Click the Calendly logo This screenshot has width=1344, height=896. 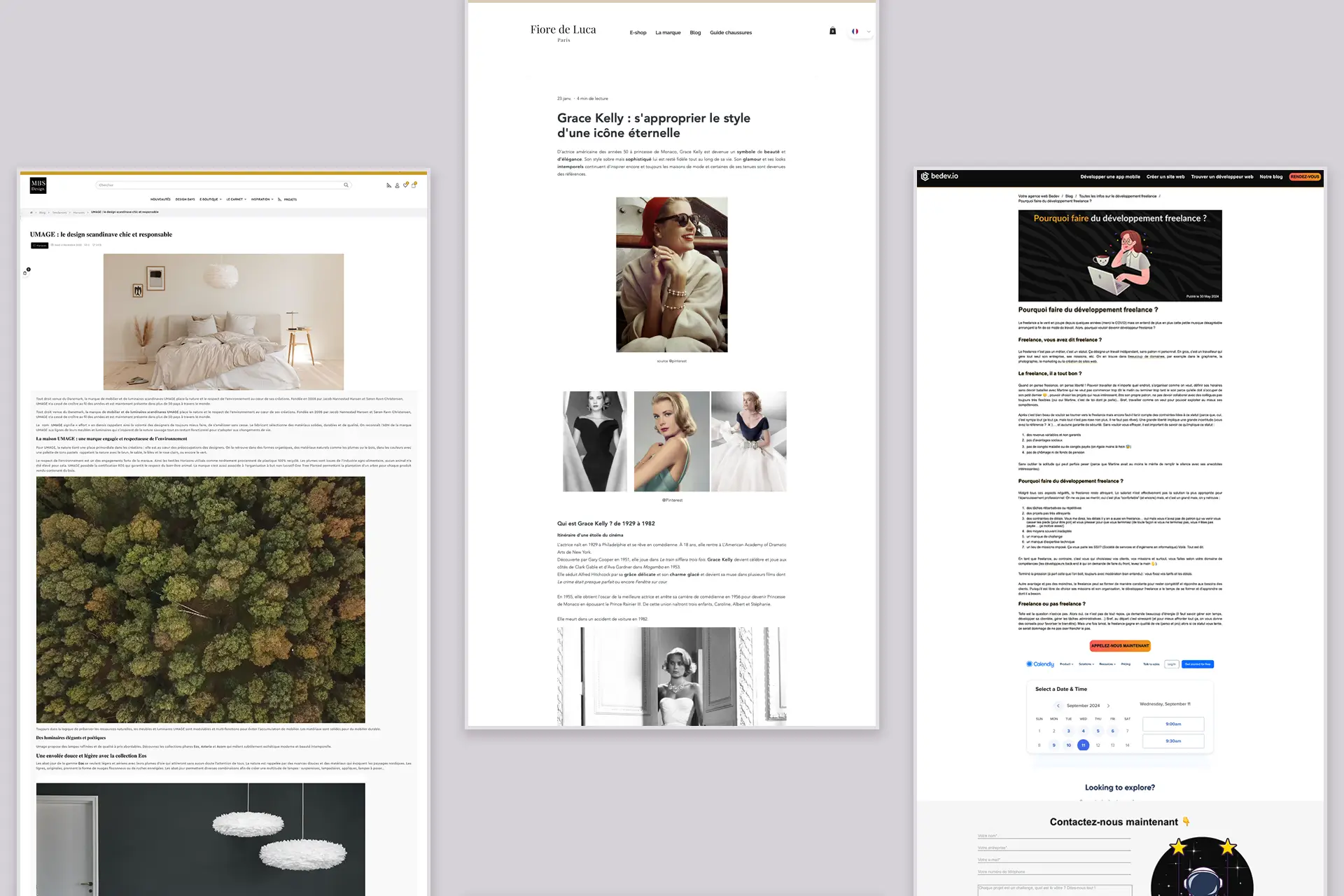[x=1040, y=664]
